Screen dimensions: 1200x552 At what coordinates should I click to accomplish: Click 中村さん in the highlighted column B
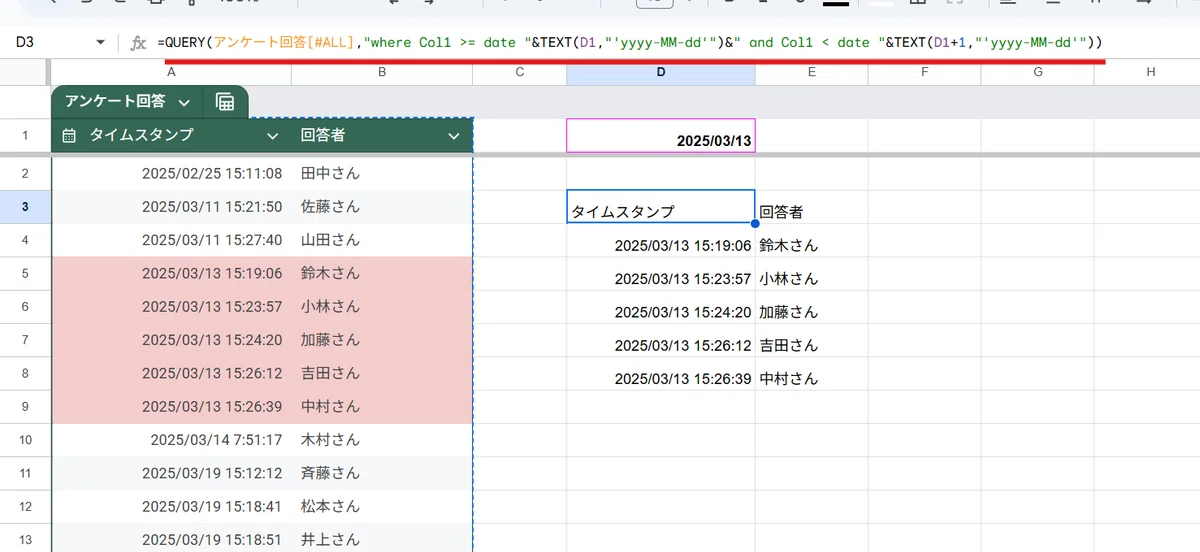coord(382,406)
